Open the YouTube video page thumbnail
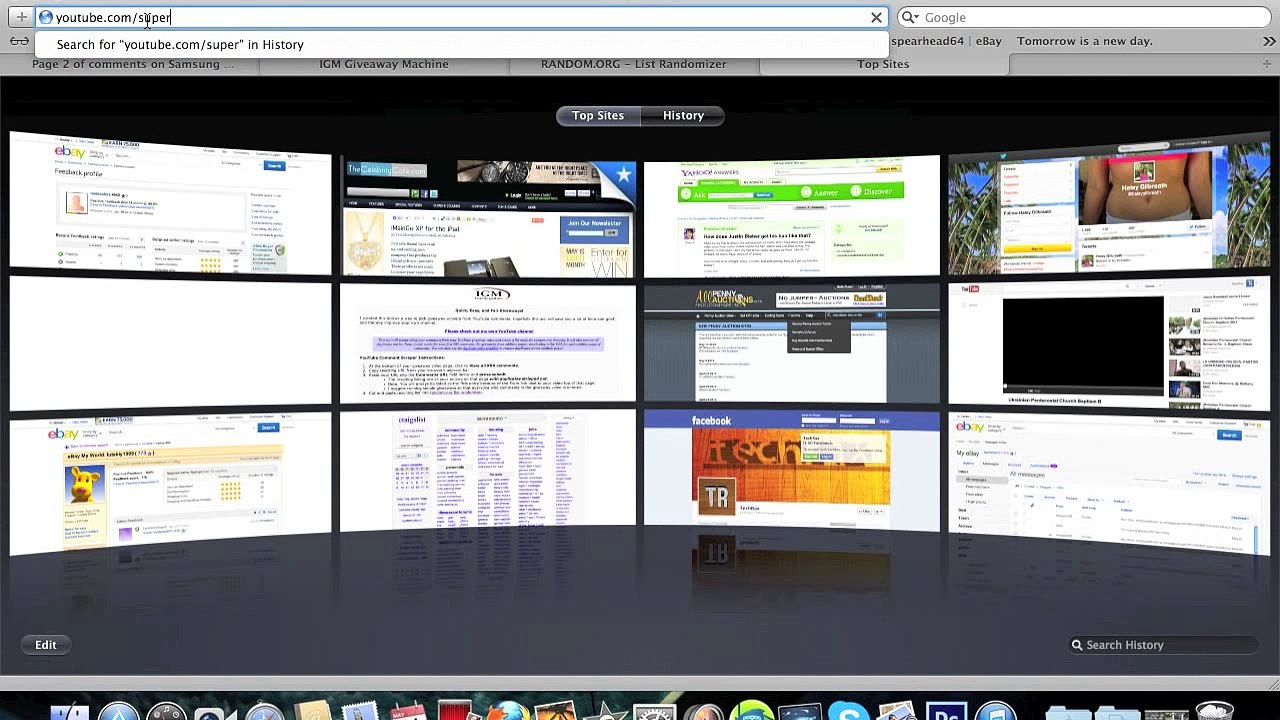 tap(1109, 344)
